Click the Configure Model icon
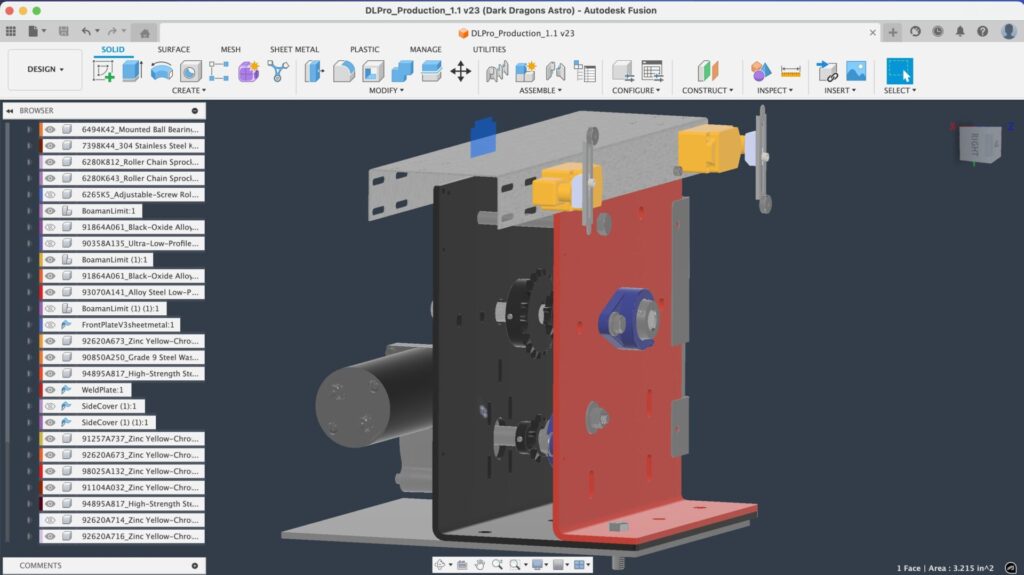 (622, 71)
